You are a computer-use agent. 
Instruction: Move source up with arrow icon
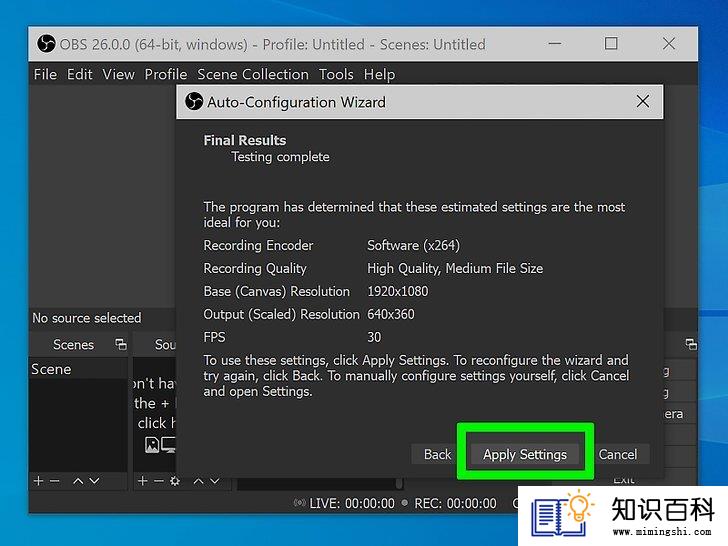pyautogui.click(x=198, y=481)
